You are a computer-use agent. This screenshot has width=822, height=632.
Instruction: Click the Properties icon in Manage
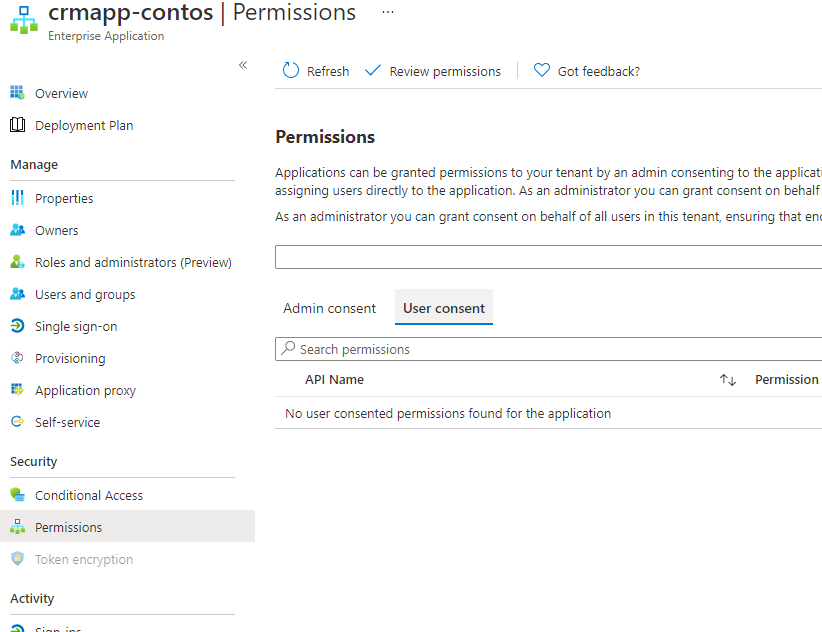tap(17, 198)
